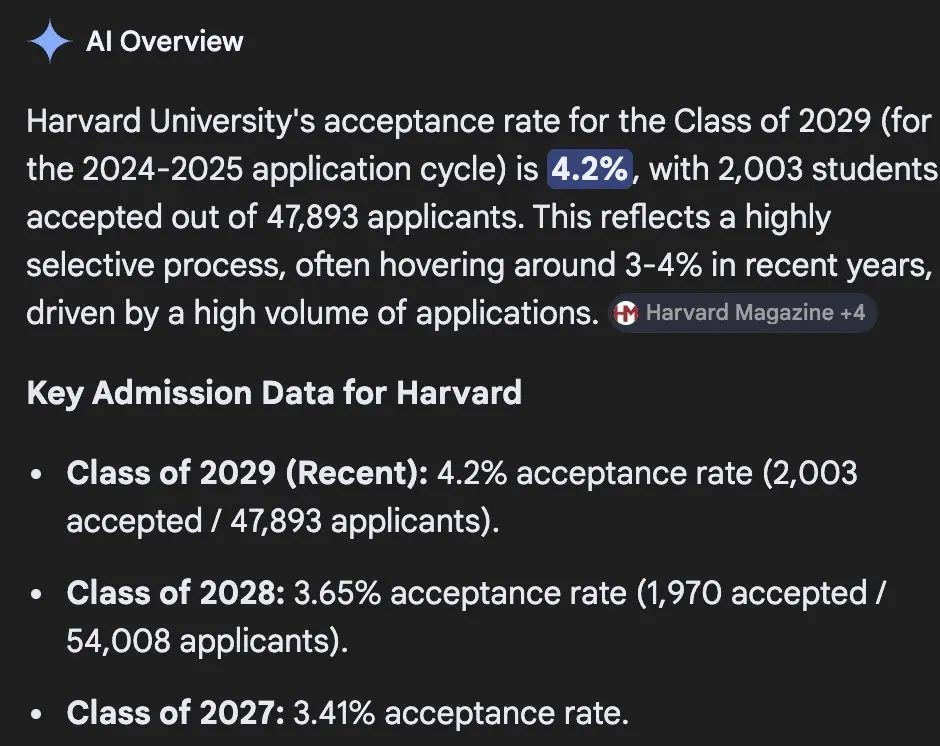Click the bullet point before Class of 2027
940x746 pixels.
tap(36, 715)
